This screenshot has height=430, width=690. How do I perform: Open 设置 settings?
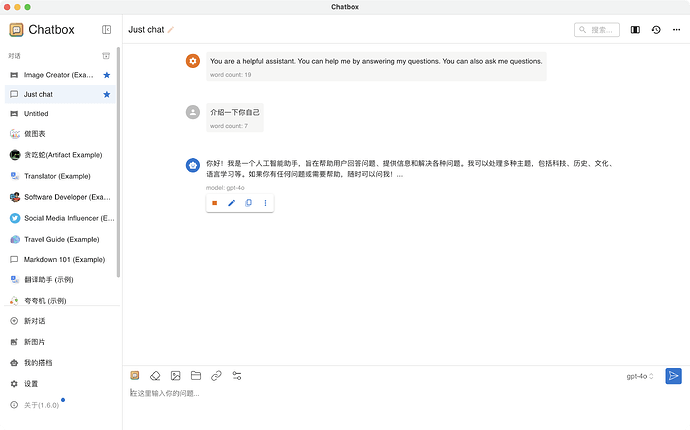tap(60, 384)
